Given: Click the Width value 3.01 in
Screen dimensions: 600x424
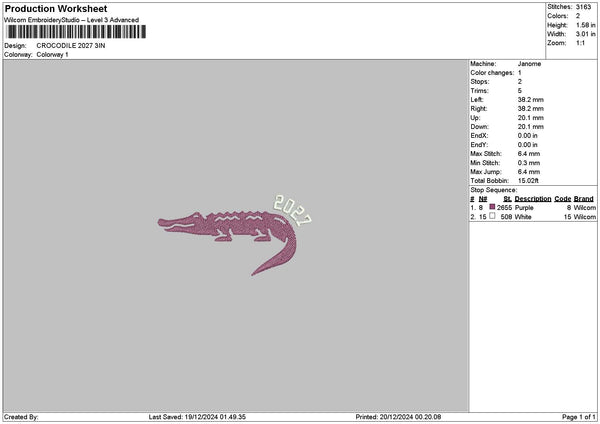Looking at the screenshot, I should pyautogui.click(x=585, y=34).
